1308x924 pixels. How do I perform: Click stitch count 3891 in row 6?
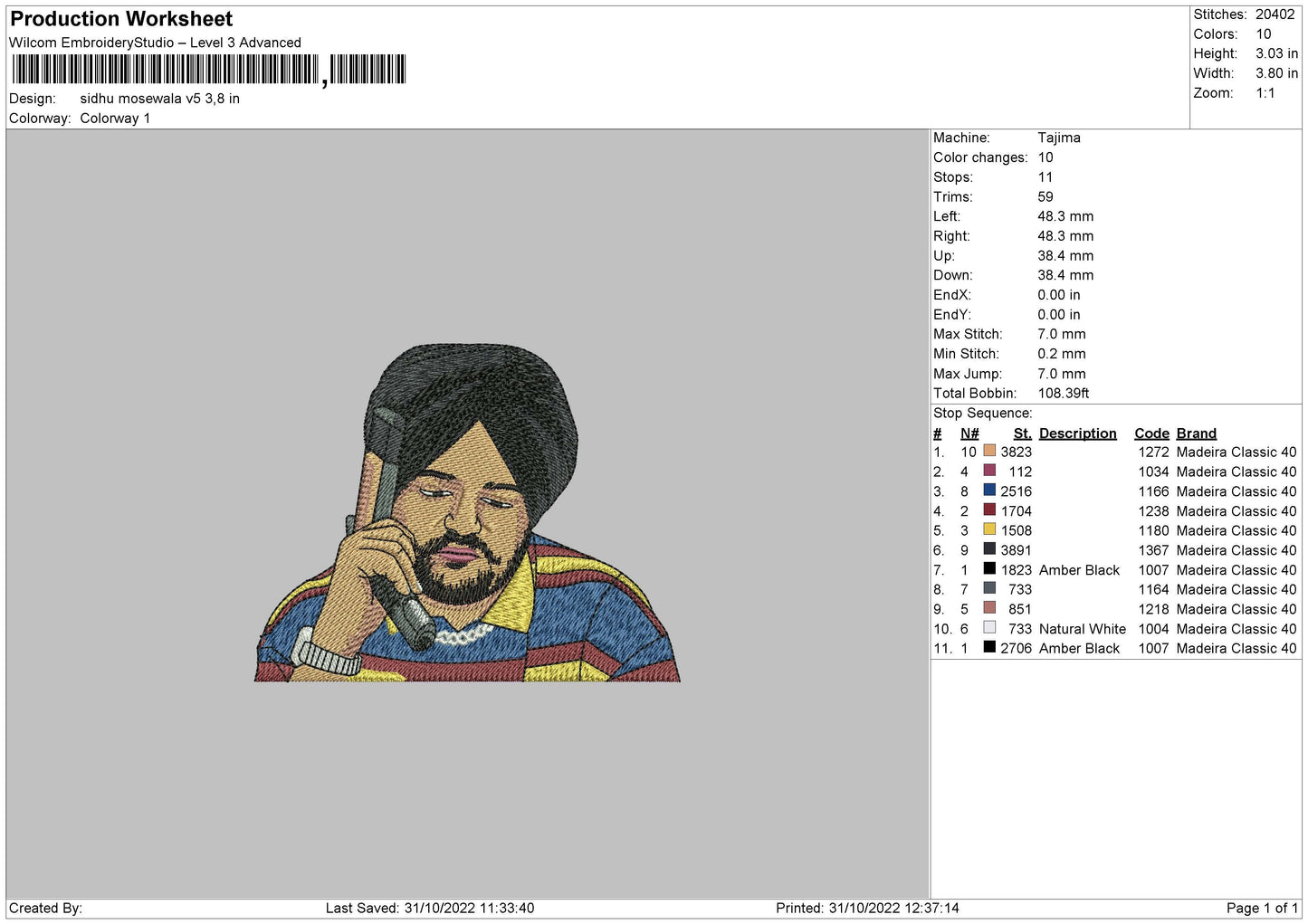point(1017,550)
